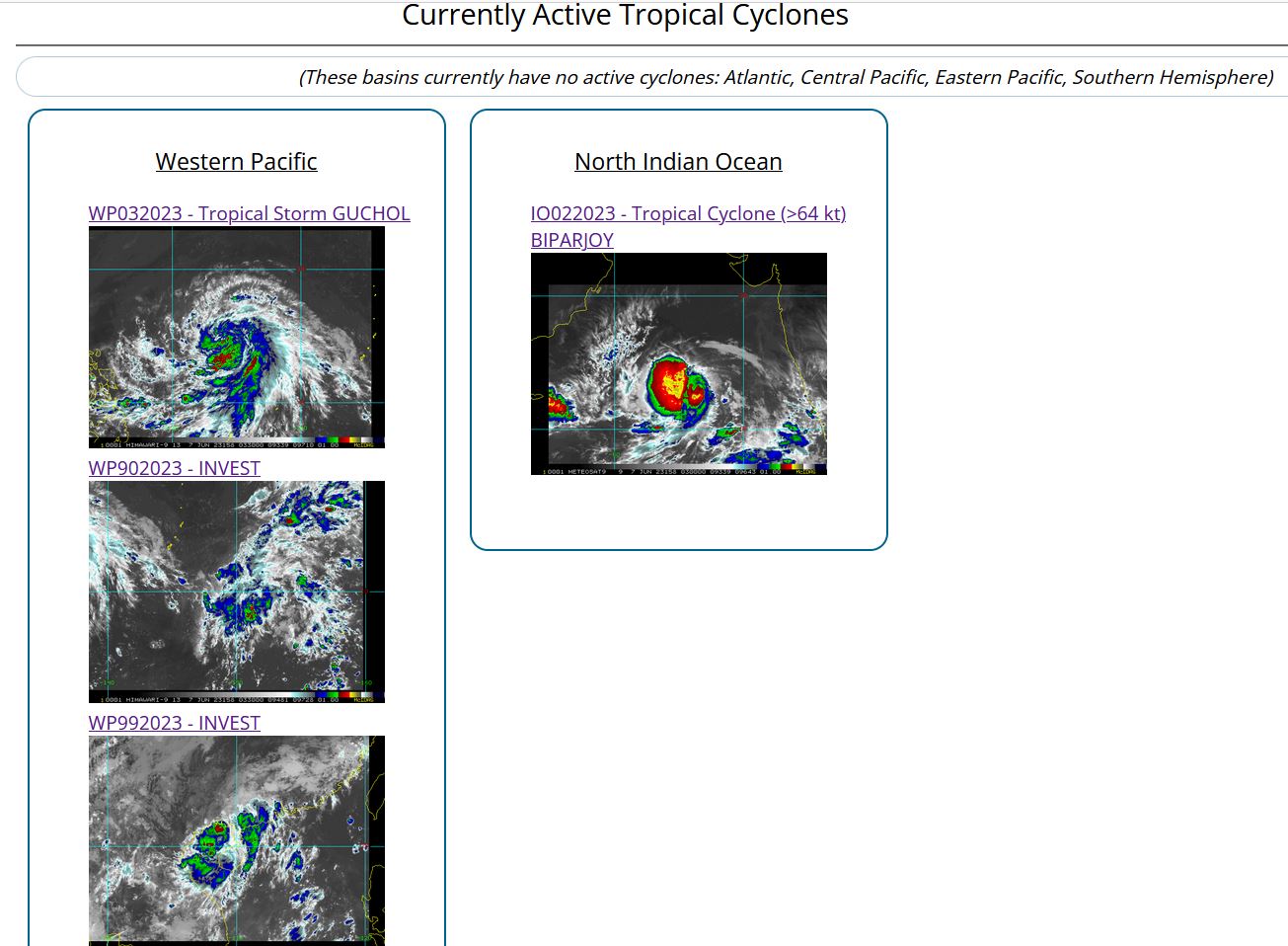The width and height of the screenshot is (1288, 946).
Task: Select the North Indian Ocean basin heading
Action: click(x=678, y=162)
